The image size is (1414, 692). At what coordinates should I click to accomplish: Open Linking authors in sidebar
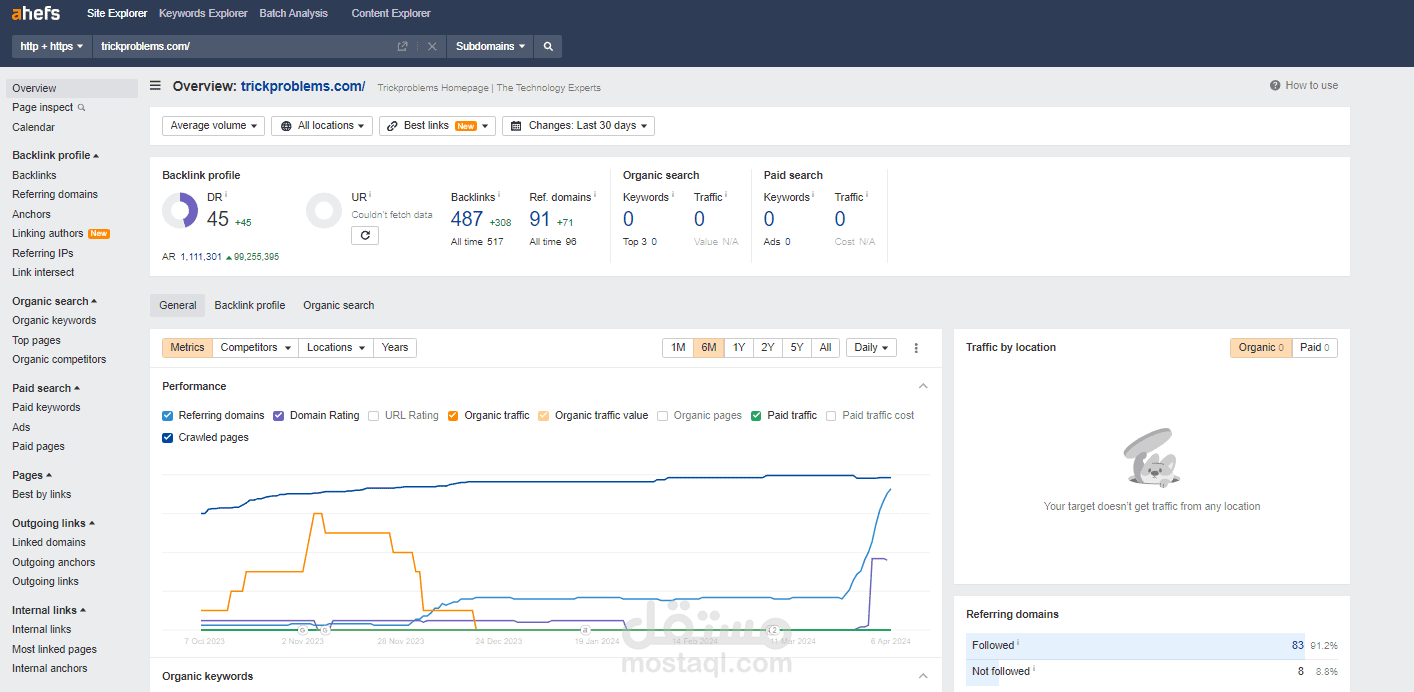click(x=49, y=233)
